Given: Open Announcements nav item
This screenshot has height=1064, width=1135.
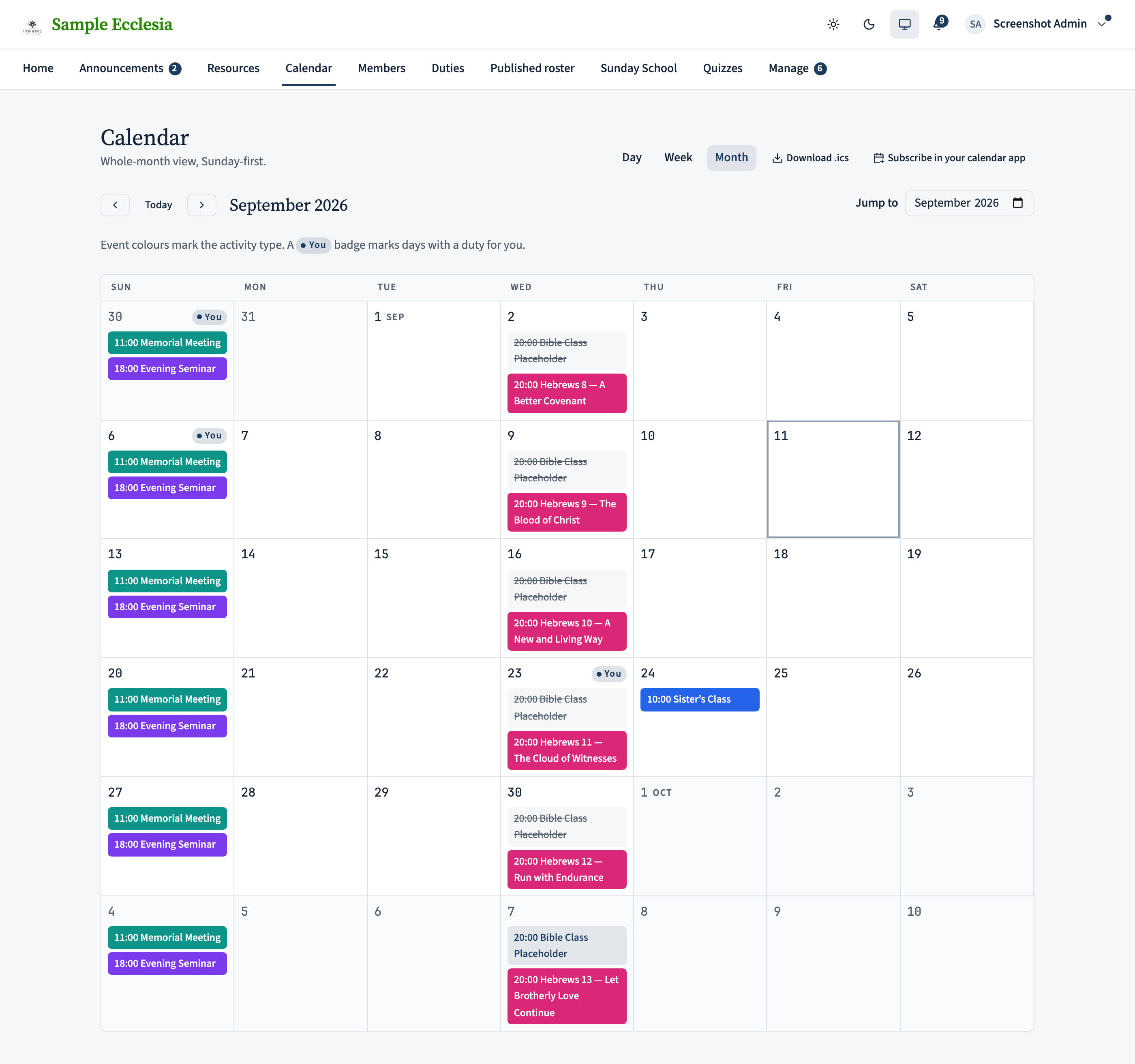Looking at the screenshot, I should point(130,68).
